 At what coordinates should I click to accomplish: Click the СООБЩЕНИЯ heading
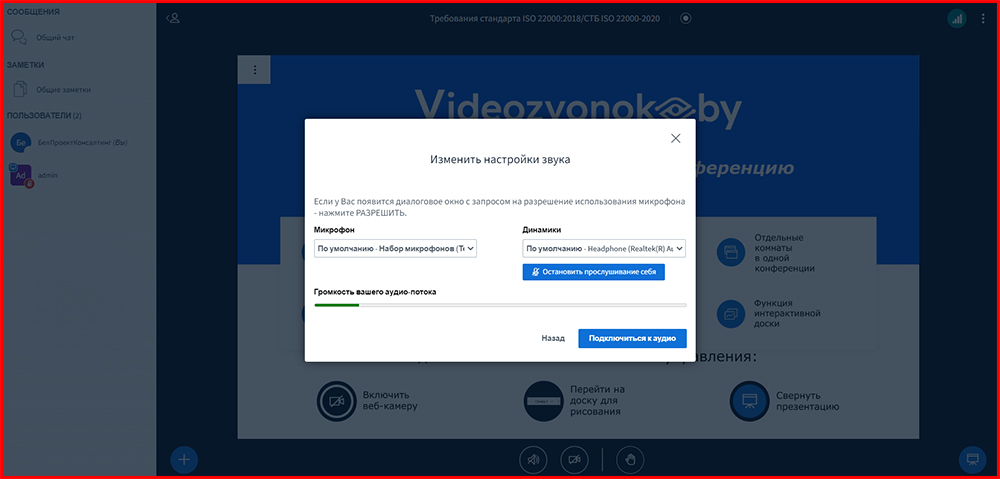click(33, 11)
